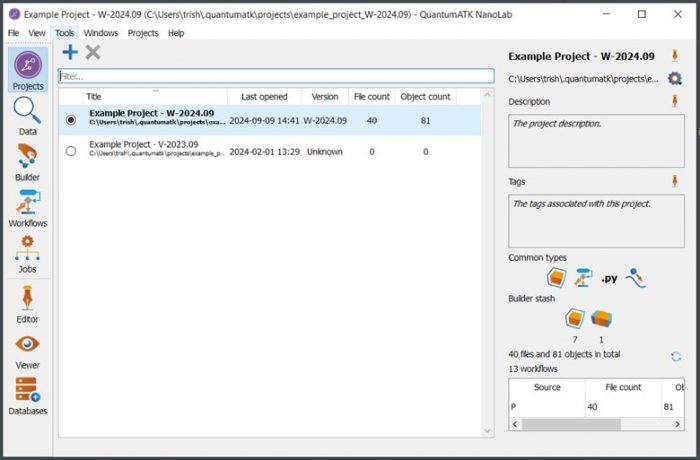Image resolution: width=700 pixels, height=460 pixels.
Task: Sort projects by Last opened column
Action: click(264, 96)
